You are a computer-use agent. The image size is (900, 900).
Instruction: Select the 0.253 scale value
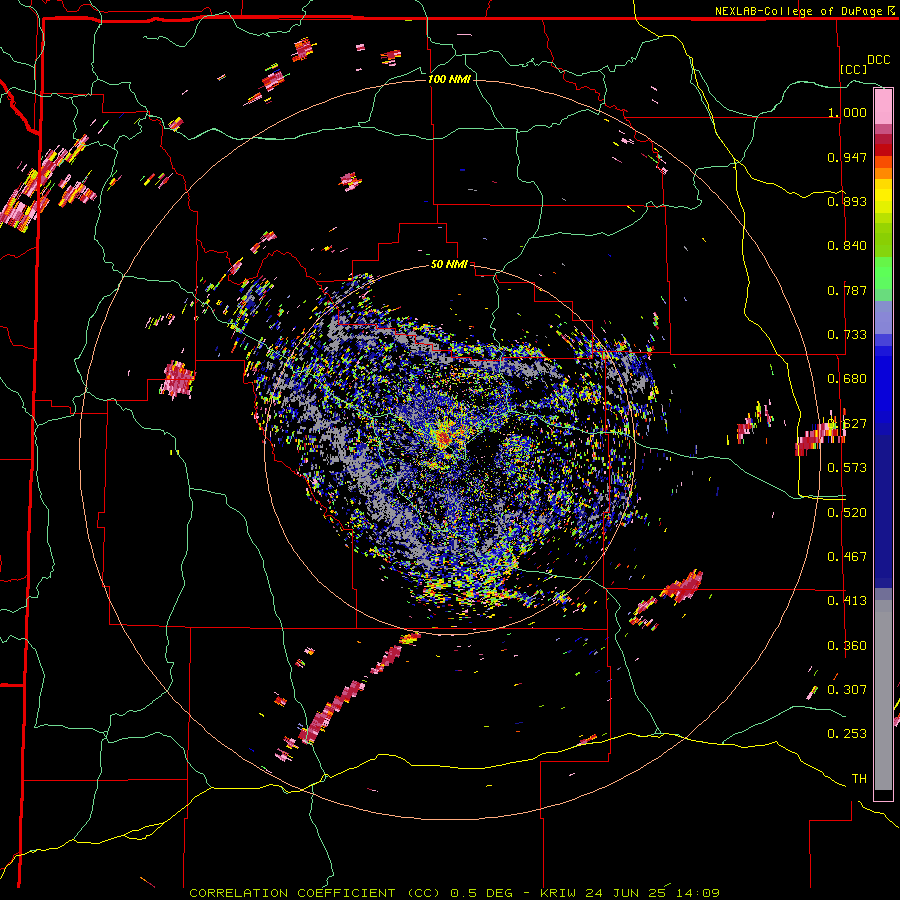click(847, 734)
